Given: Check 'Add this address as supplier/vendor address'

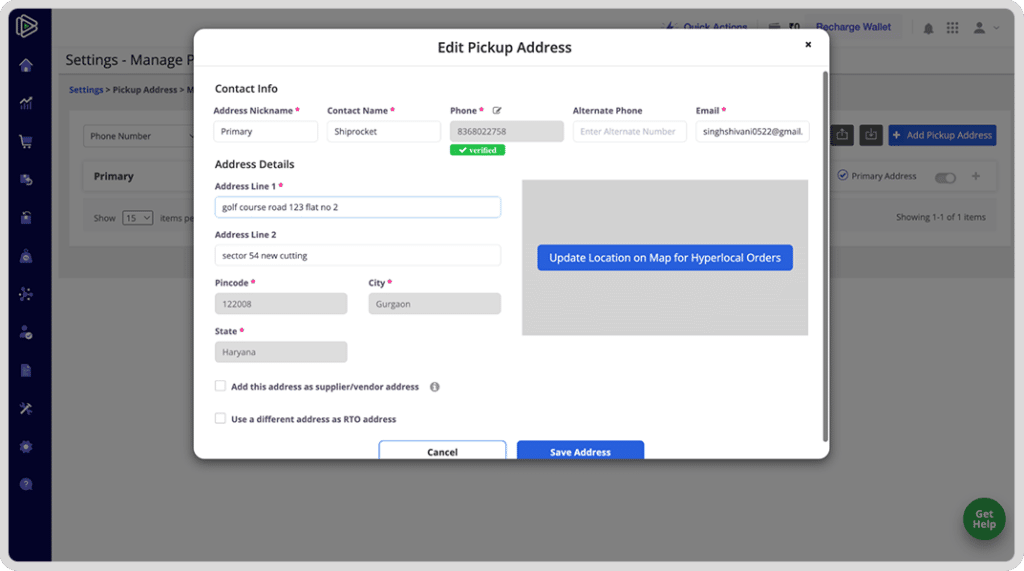Looking at the screenshot, I should click(220, 386).
